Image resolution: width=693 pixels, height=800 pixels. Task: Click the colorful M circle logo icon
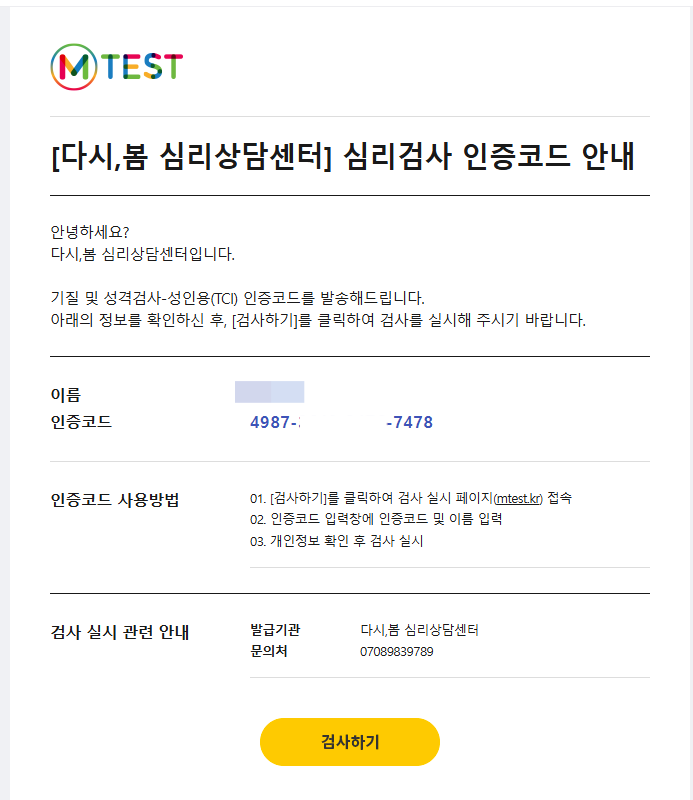pyautogui.click(x=71, y=66)
